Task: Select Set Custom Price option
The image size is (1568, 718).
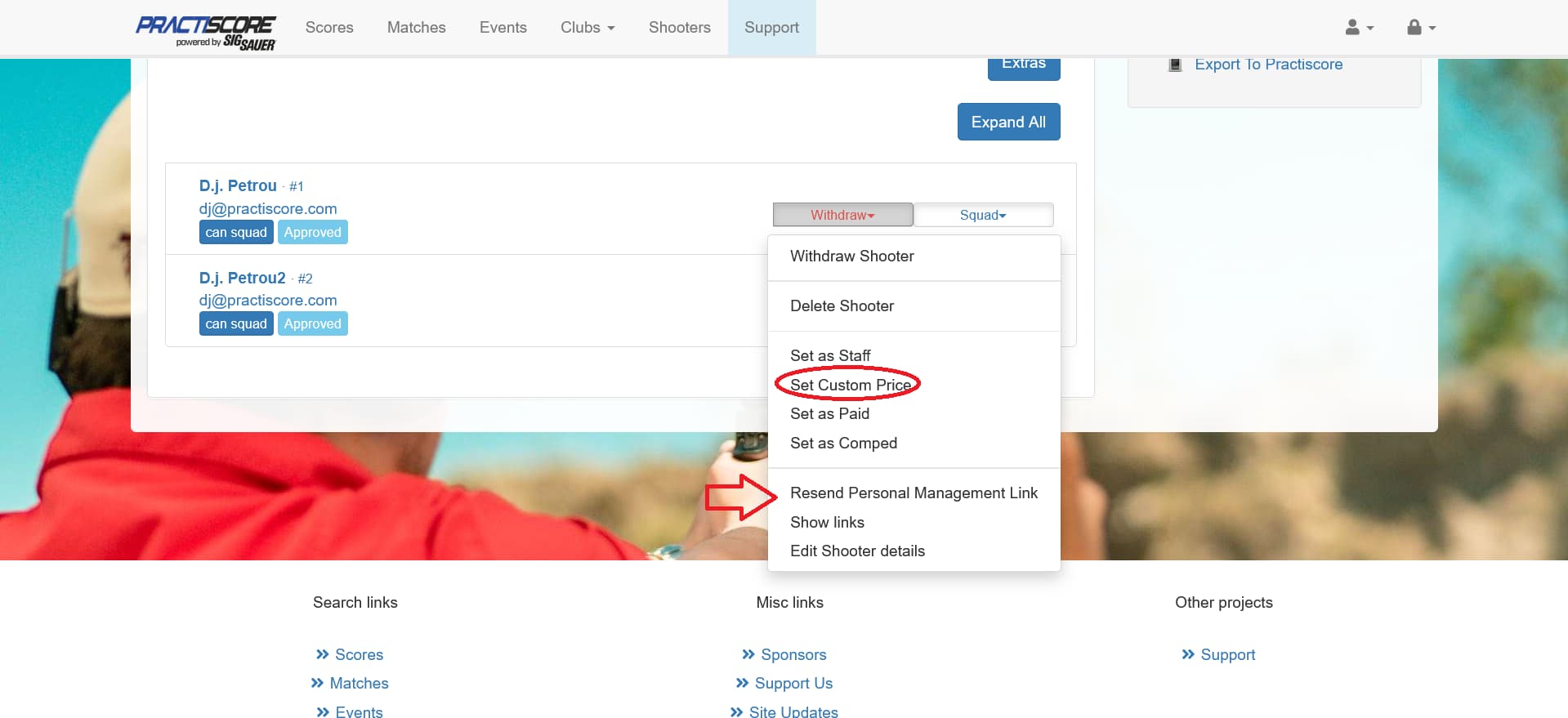Action: pos(914,385)
